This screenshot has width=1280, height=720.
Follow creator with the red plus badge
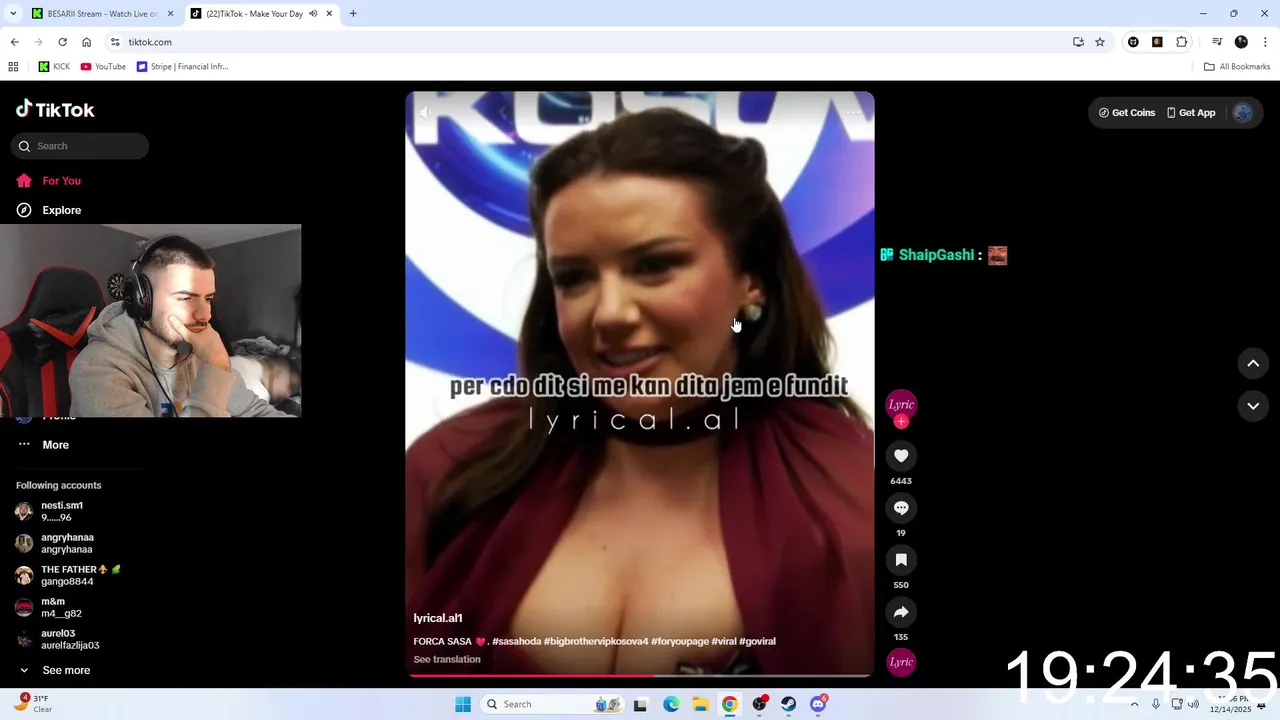pos(901,422)
